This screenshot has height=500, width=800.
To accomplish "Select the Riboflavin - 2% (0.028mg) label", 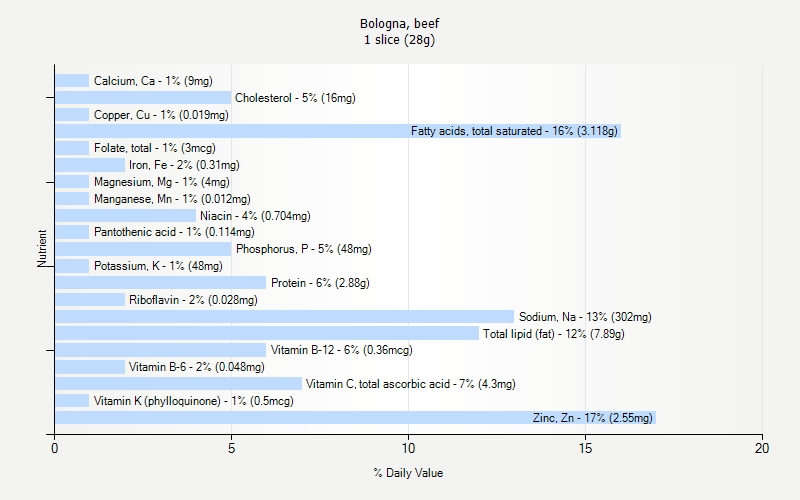I will point(193,299).
